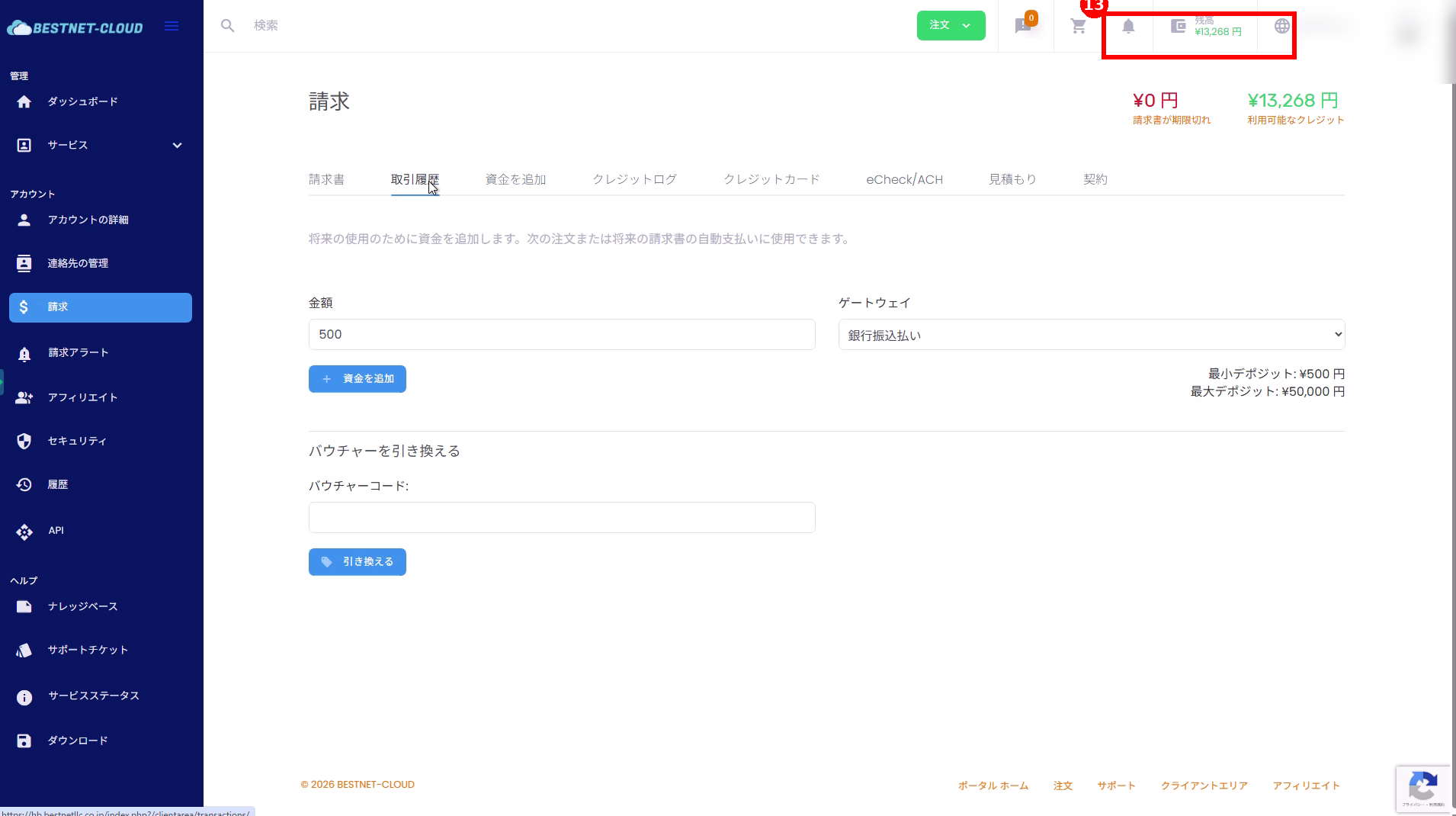Screen dimensions: 1456x816
Task: Switch to the 請求書 tab
Action: (326, 179)
